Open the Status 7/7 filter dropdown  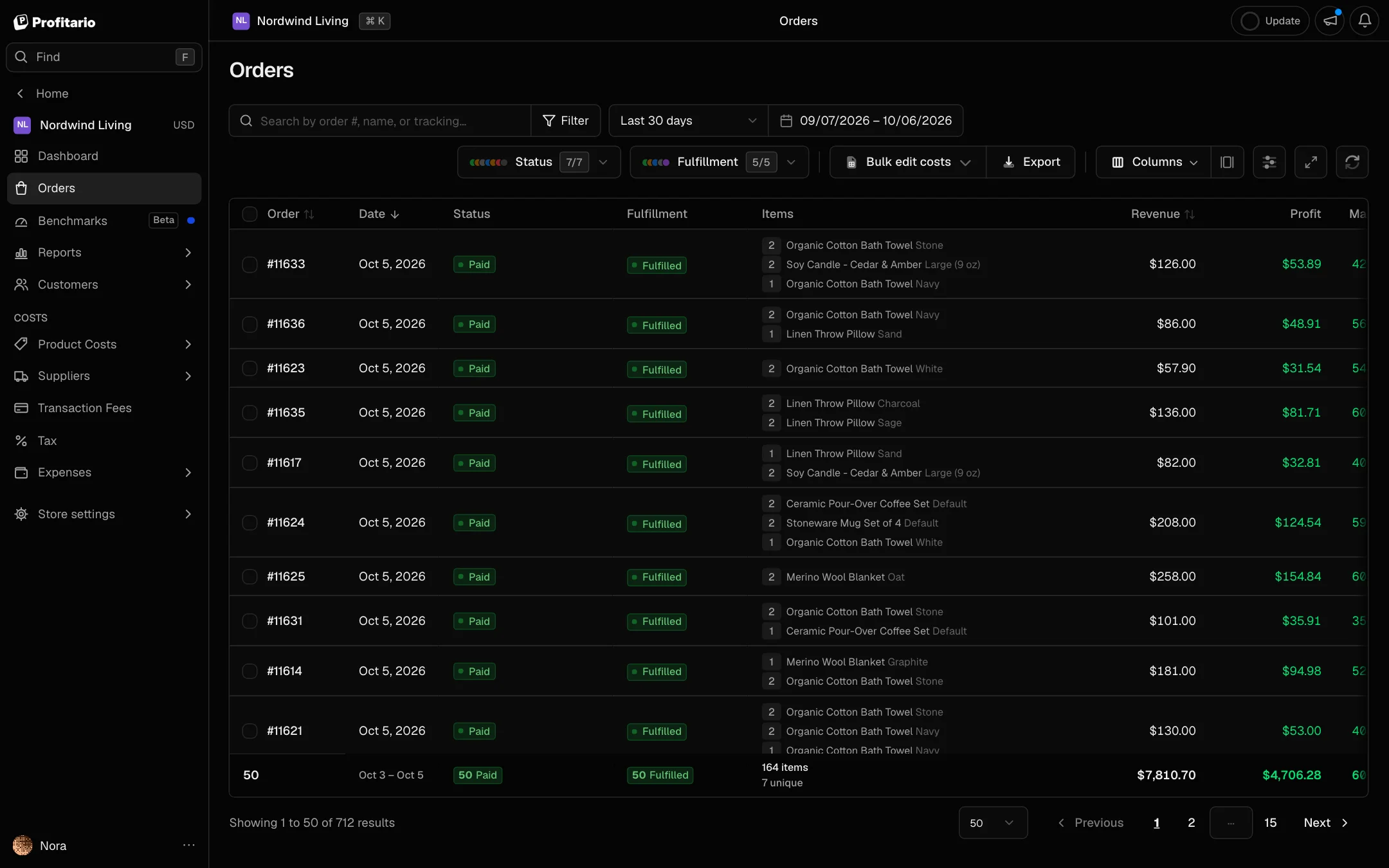tap(539, 162)
